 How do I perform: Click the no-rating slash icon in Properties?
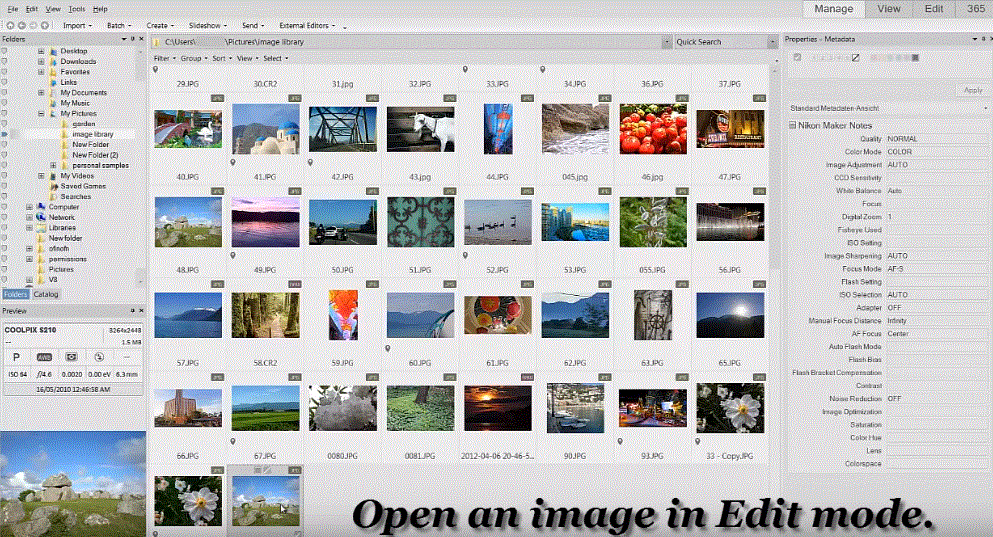(x=856, y=58)
